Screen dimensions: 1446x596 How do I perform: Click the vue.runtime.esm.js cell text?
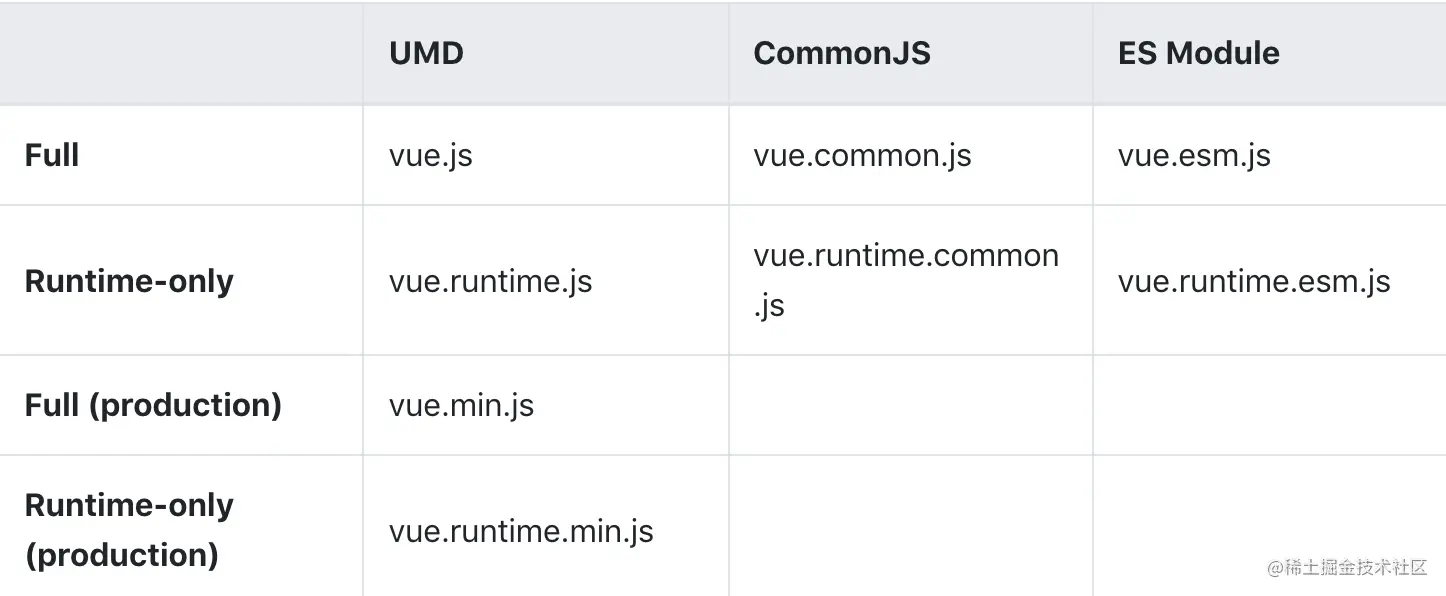1254,281
